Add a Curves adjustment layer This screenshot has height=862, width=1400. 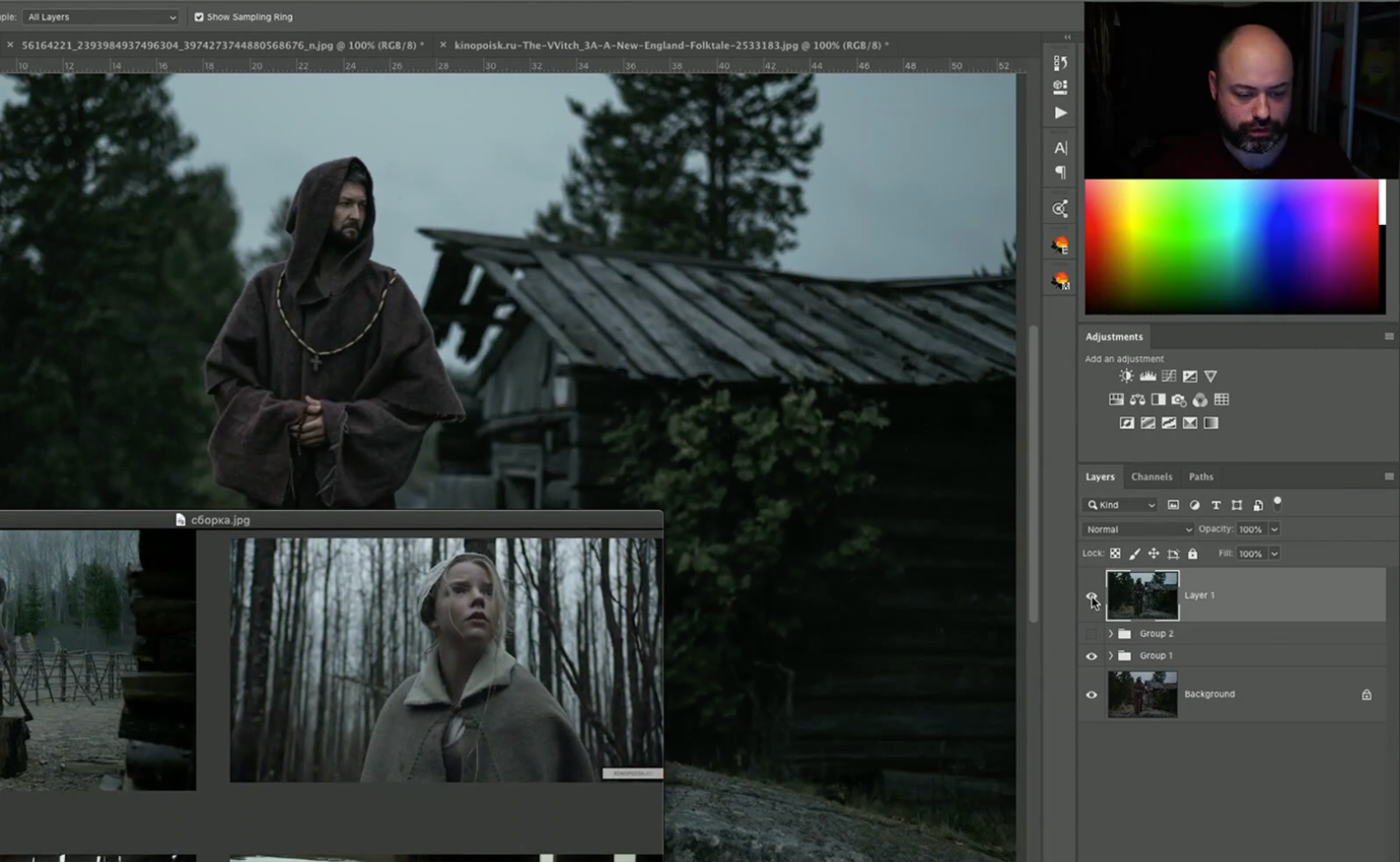pyautogui.click(x=1168, y=376)
